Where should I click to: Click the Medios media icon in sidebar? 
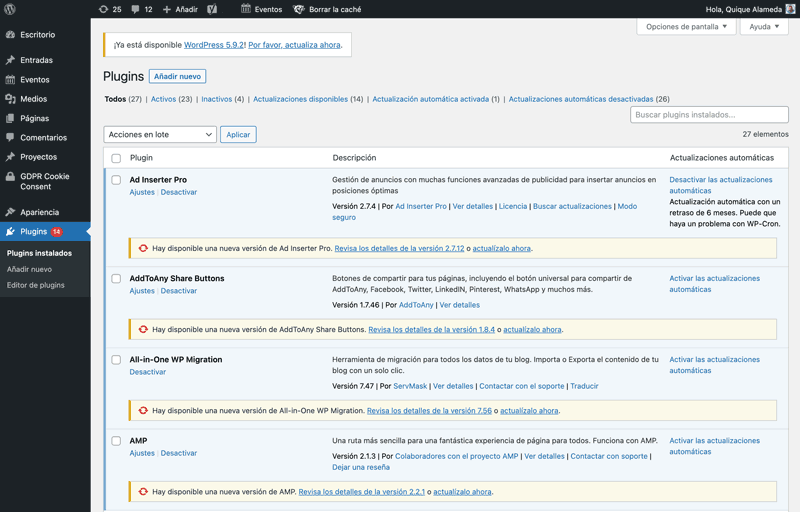tap(10, 99)
